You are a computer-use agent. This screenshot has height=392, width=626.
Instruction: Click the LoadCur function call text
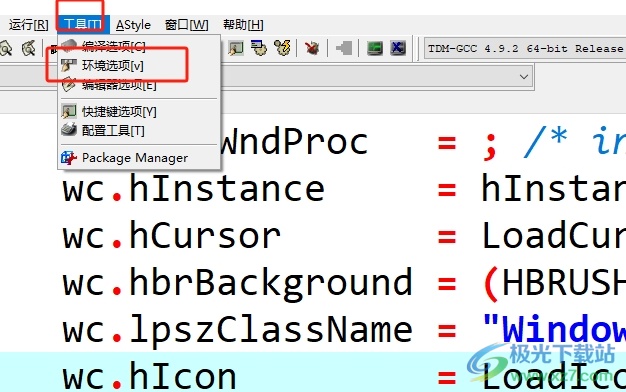point(554,236)
